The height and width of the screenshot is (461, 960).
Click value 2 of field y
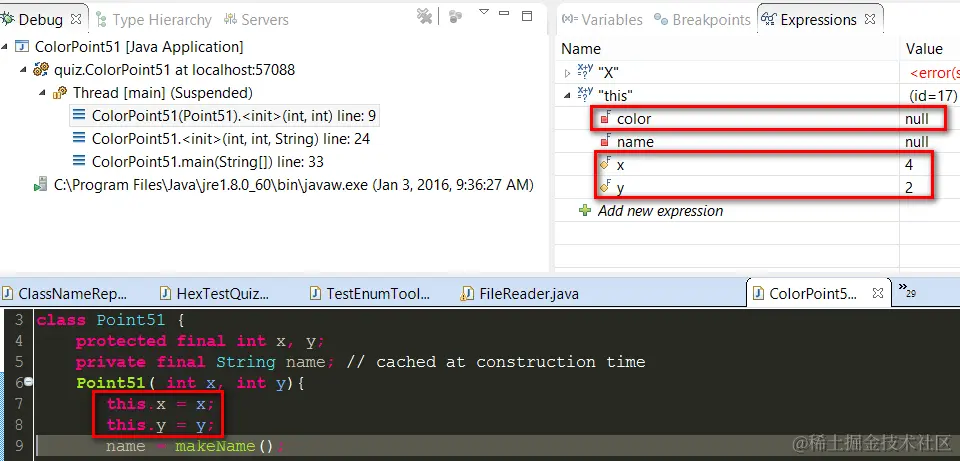(x=909, y=188)
